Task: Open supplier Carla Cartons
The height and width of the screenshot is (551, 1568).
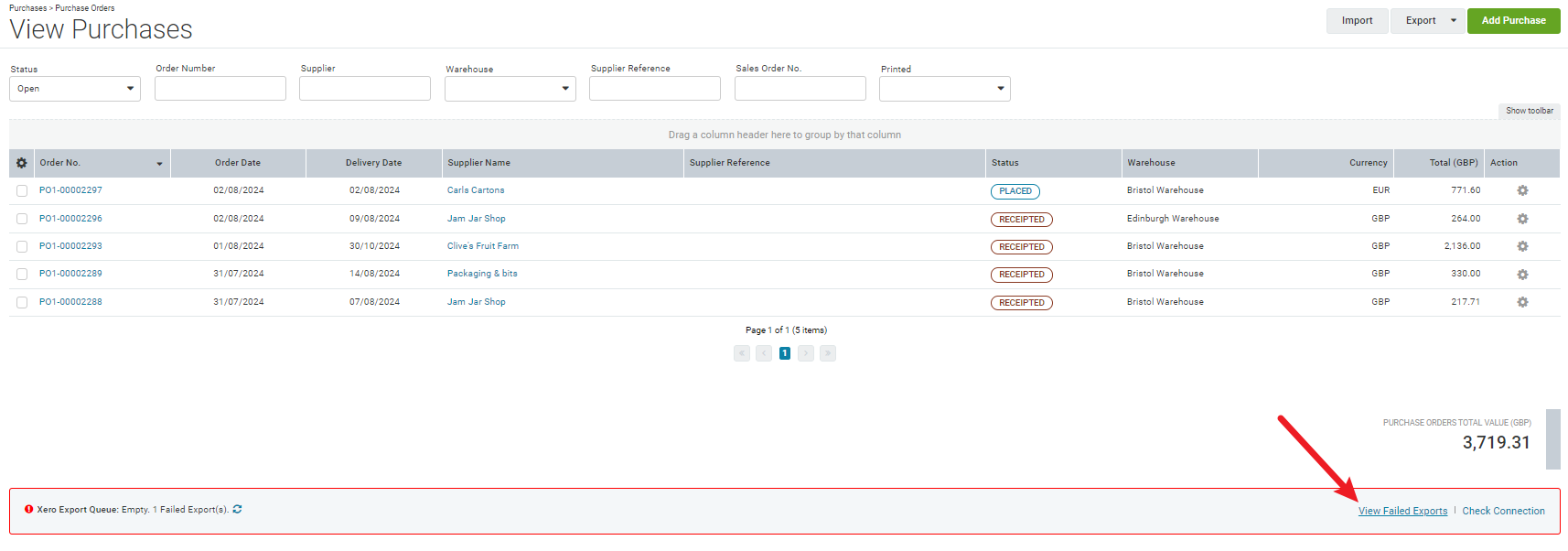Action: pyautogui.click(x=476, y=190)
